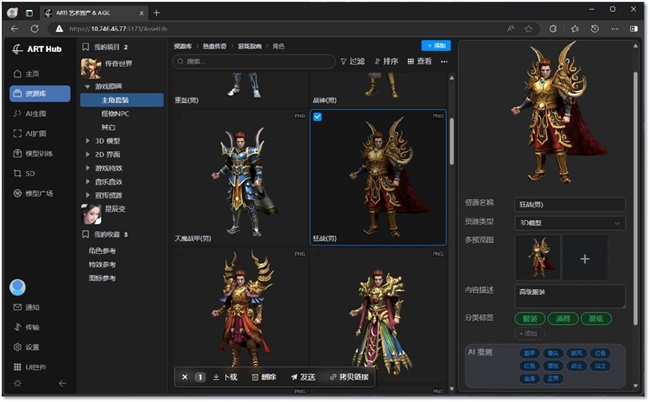Viewport: 650px width, 402px height.
Task: Open the AI扩图 image expansion tool
Action: 35,133
